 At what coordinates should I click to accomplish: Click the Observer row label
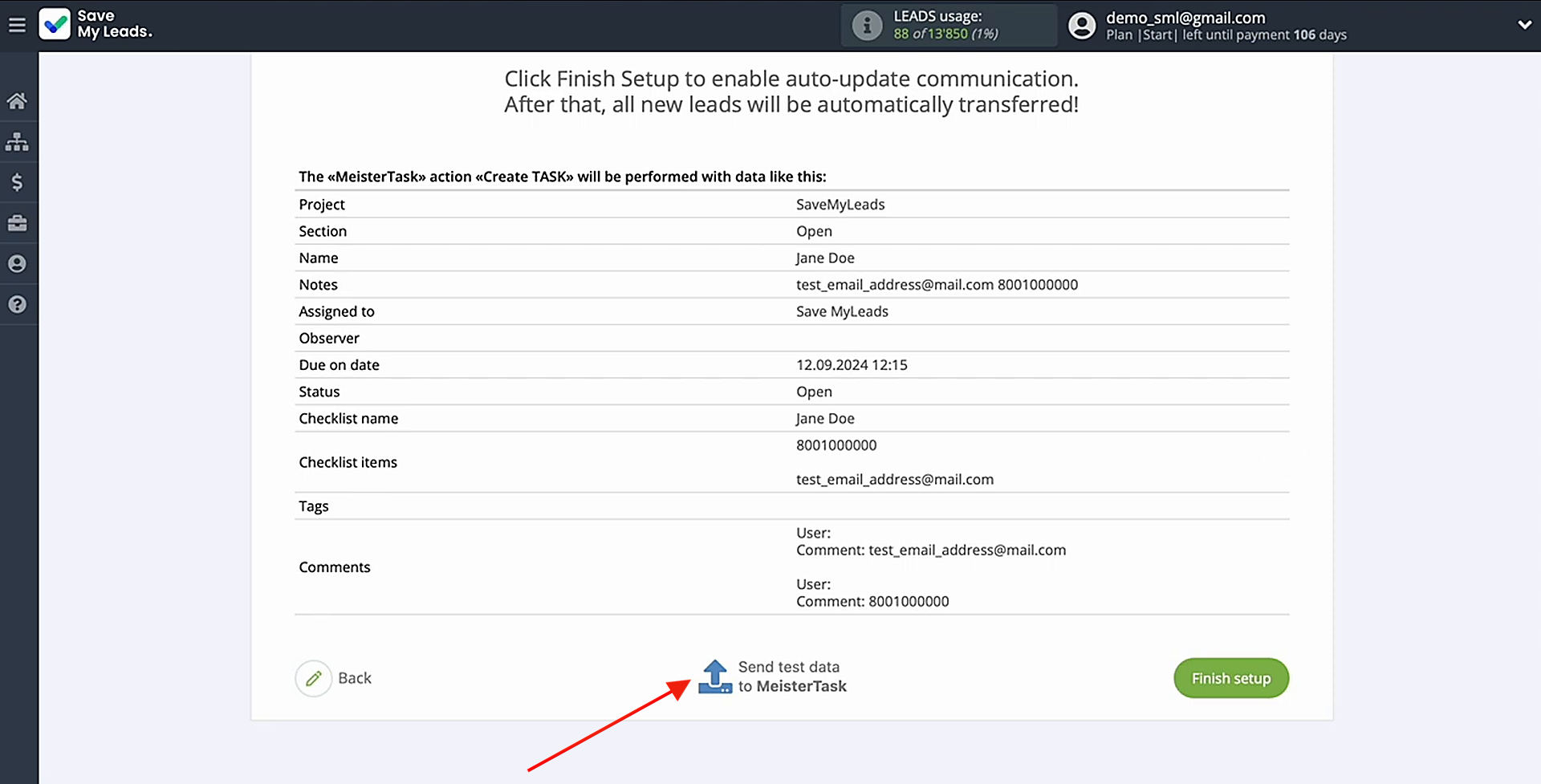click(329, 339)
